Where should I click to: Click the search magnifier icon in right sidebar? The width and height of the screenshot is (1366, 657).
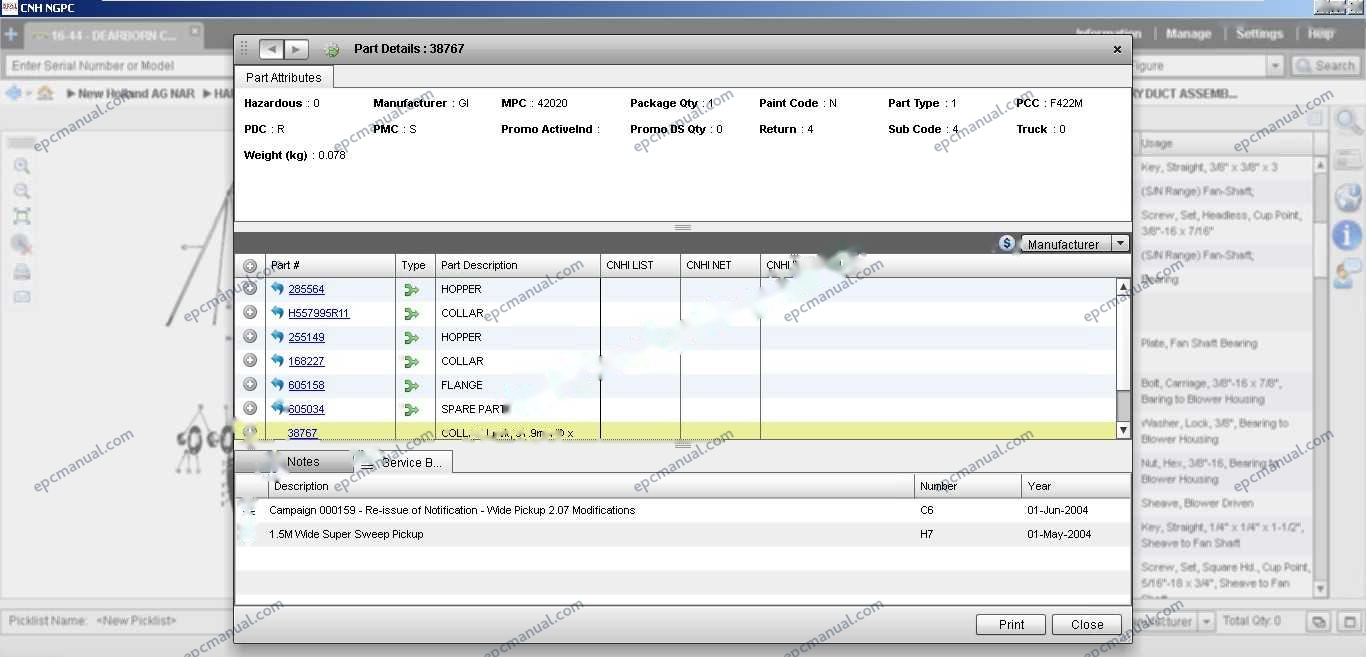click(1348, 123)
